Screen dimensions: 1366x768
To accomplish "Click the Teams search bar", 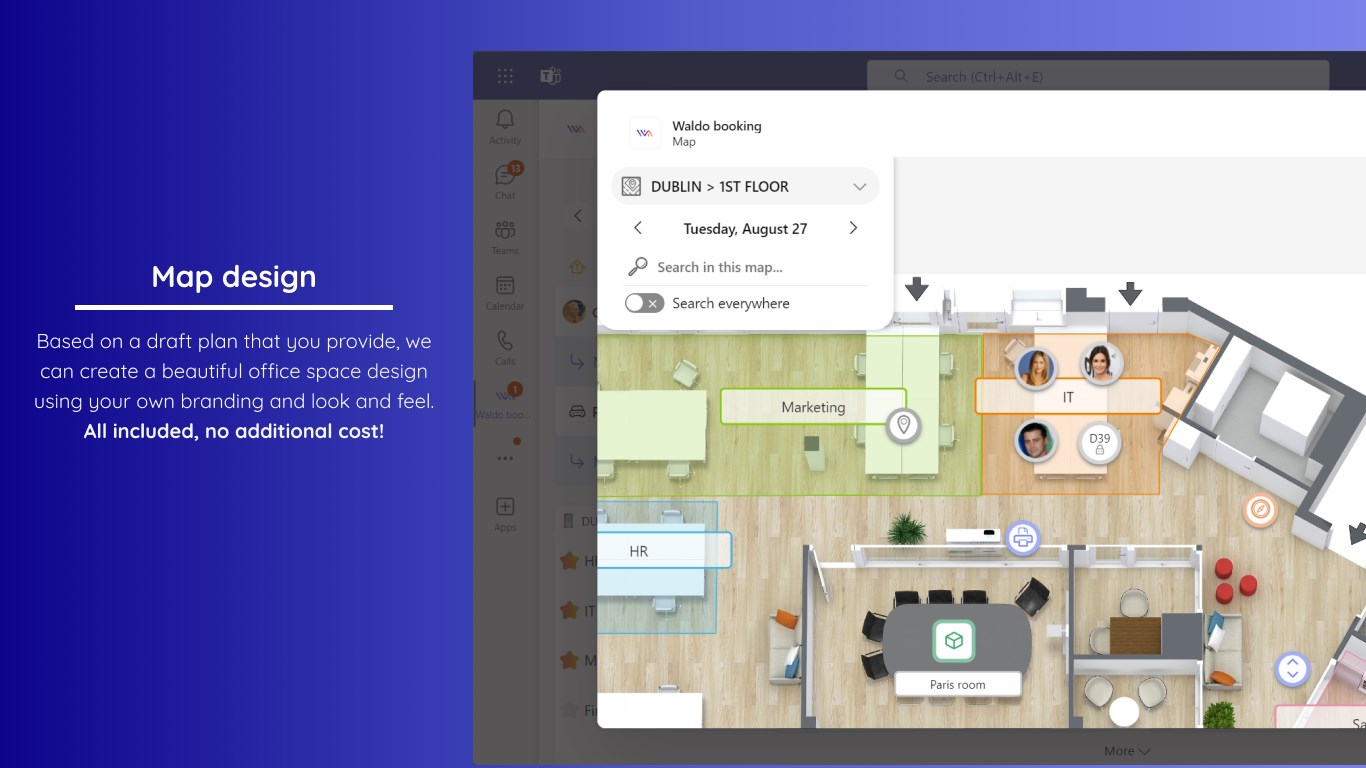I will click(1098, 76).
